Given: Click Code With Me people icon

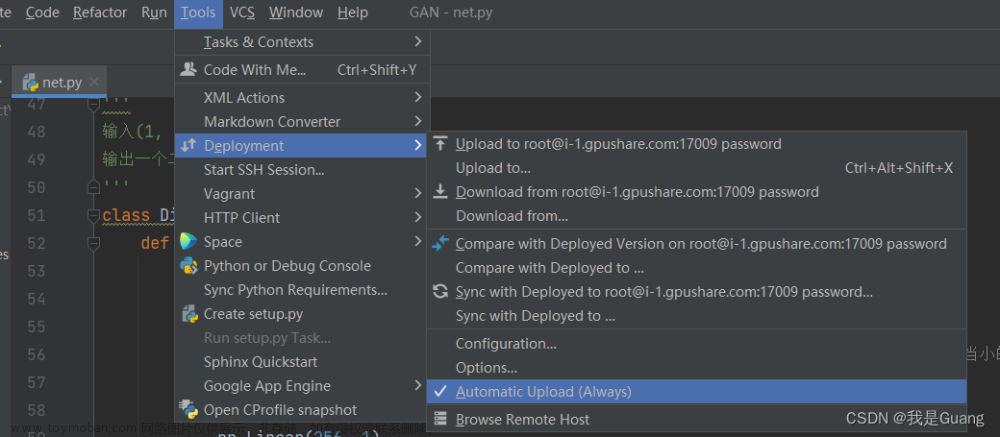Looking at the screenshot, I should (188, 70).
